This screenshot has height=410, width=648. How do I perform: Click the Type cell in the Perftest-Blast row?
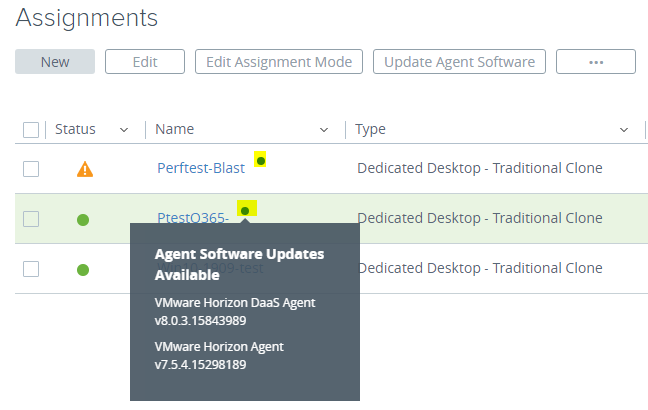[480, 168]
